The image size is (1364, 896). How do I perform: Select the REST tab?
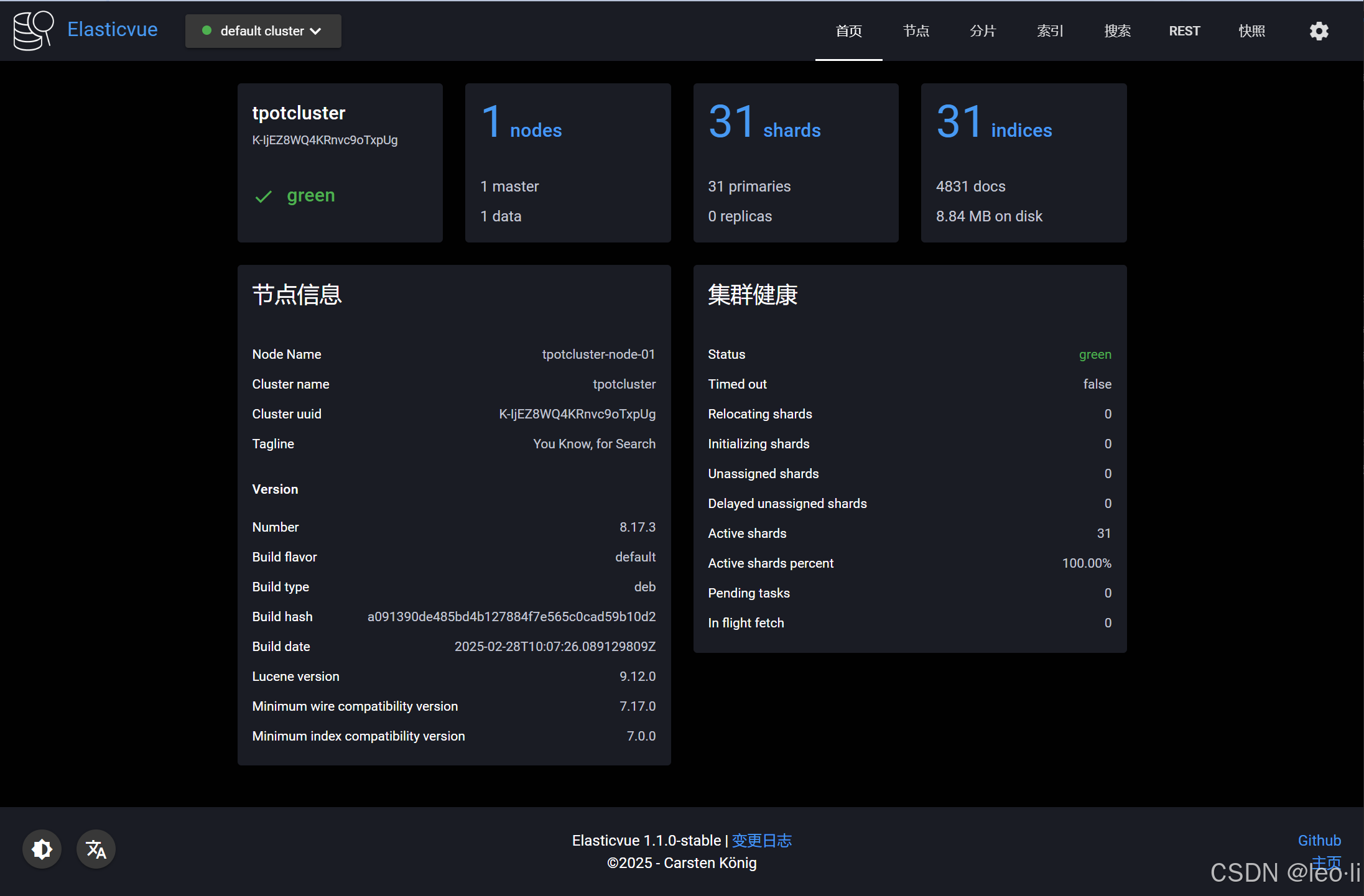click(1184, 31)
